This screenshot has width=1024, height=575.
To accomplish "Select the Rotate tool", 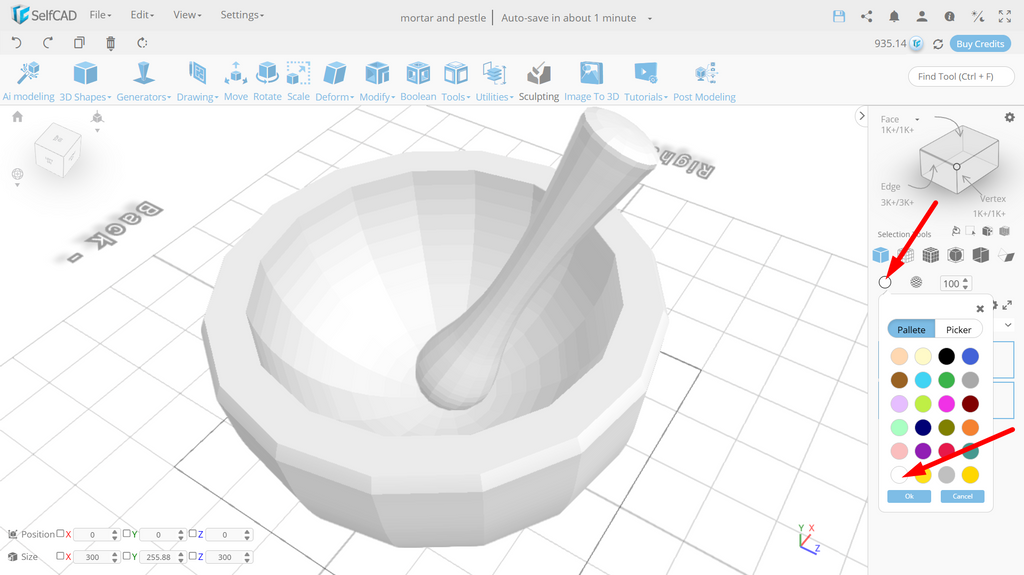I will coord(267,82).
